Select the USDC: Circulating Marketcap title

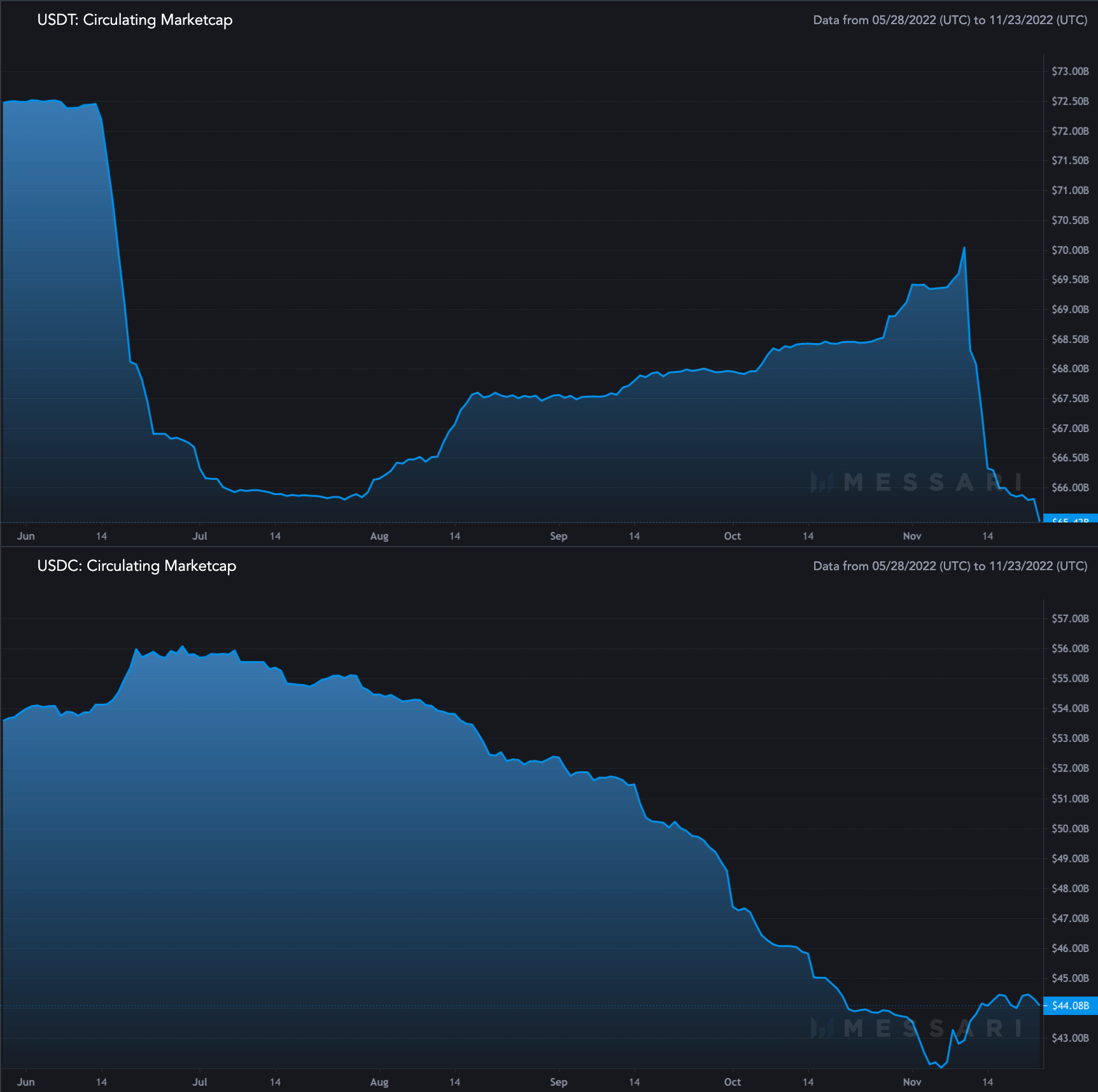137,566
